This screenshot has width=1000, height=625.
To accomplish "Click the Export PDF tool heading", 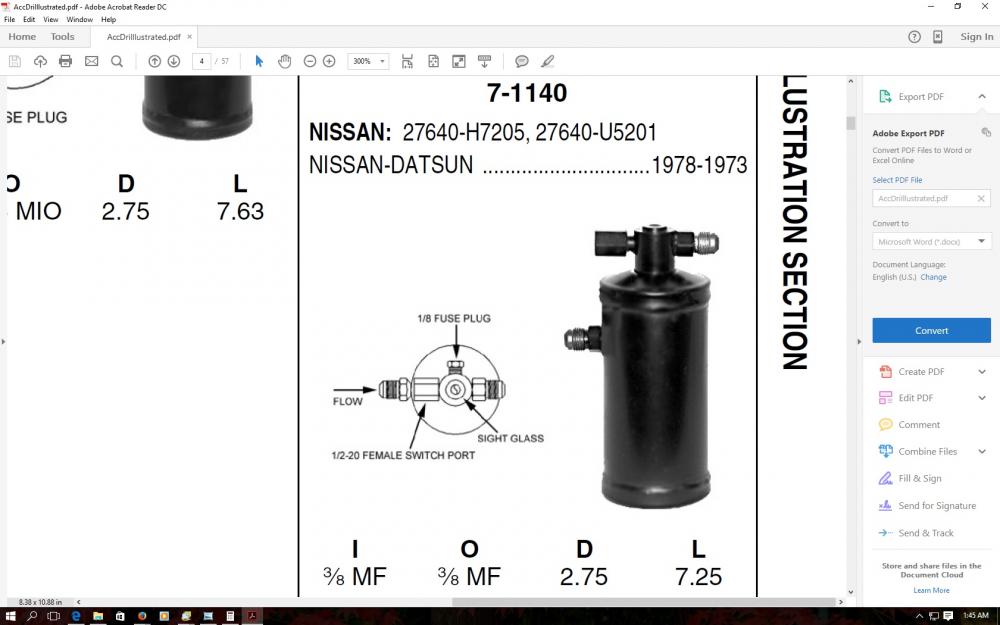I will point(921,96).
